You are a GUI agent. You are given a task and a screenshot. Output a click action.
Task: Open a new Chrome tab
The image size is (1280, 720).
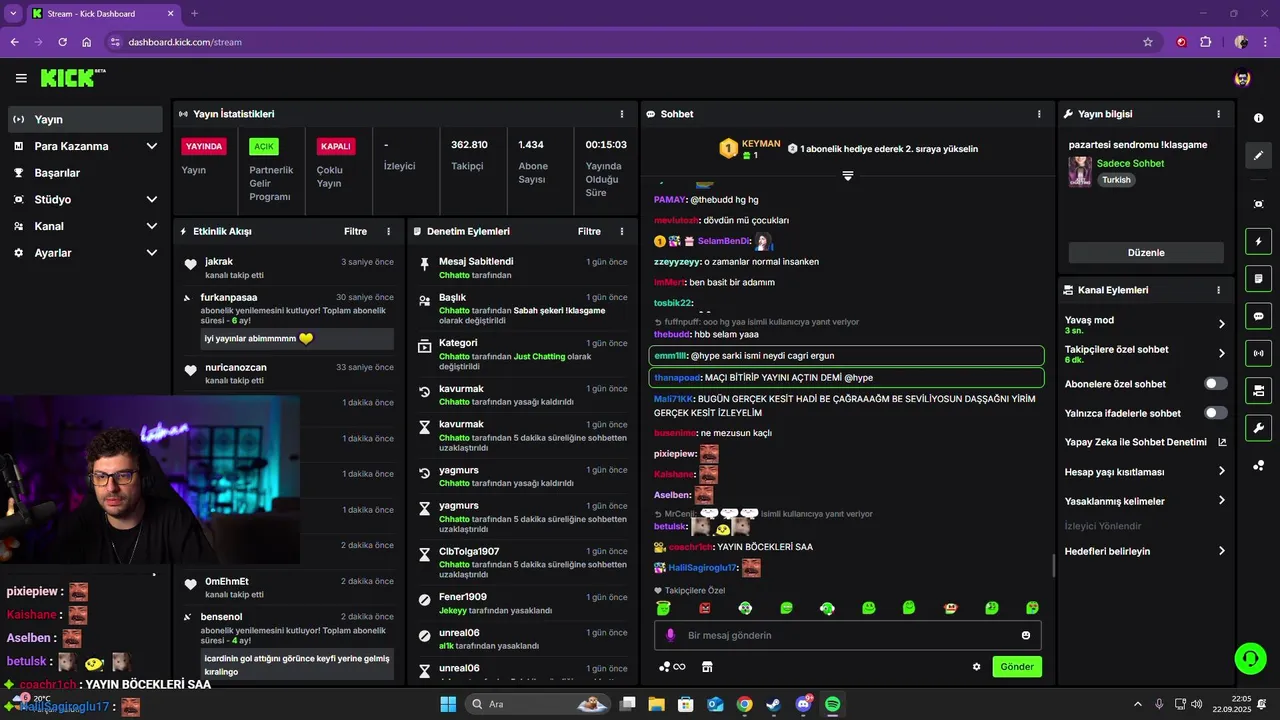click(194, 14)
